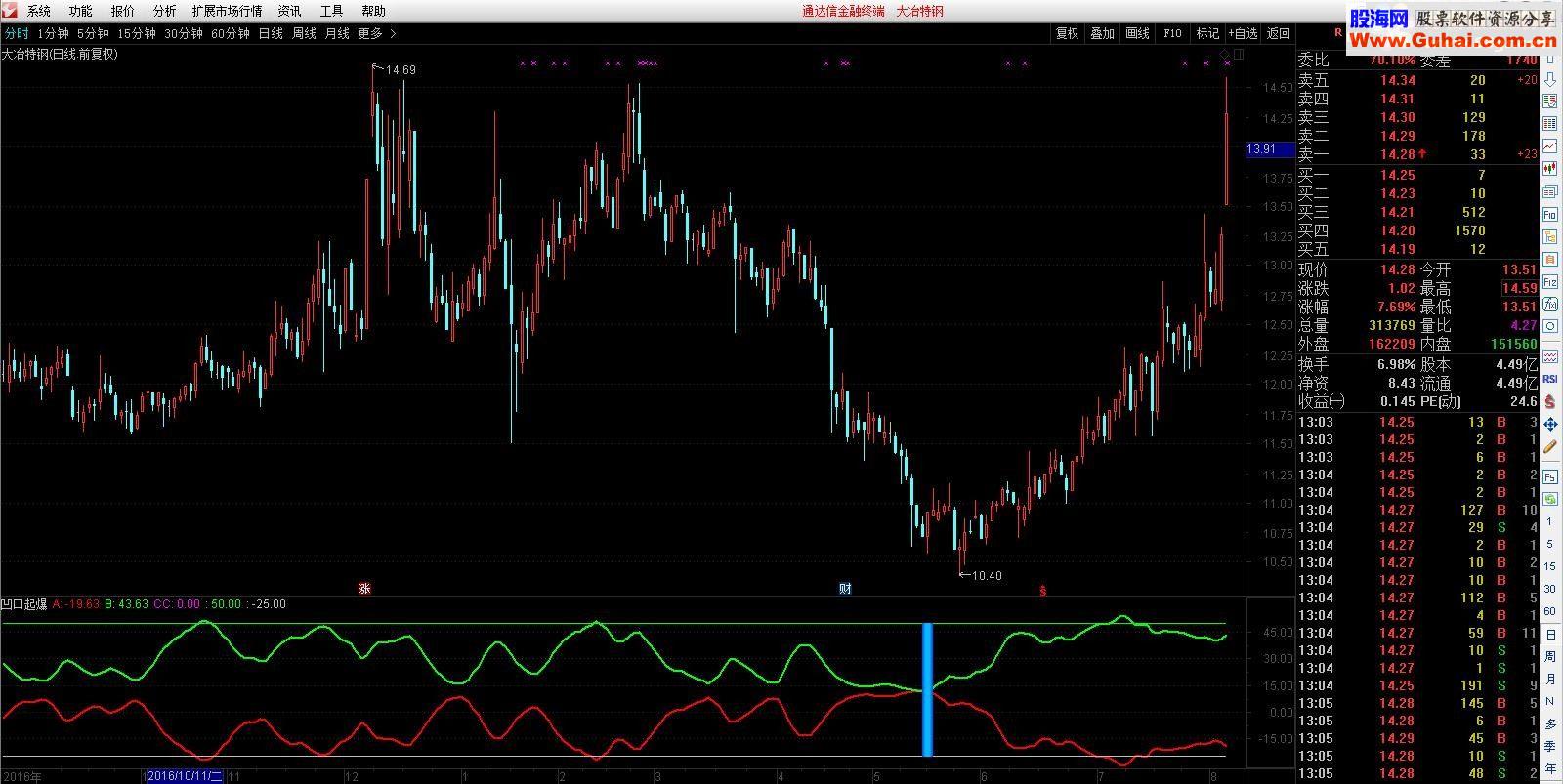Viewport: 1563px width, 784px height.
Task: Open the 报价 menu
Action: tap(123, 11)
